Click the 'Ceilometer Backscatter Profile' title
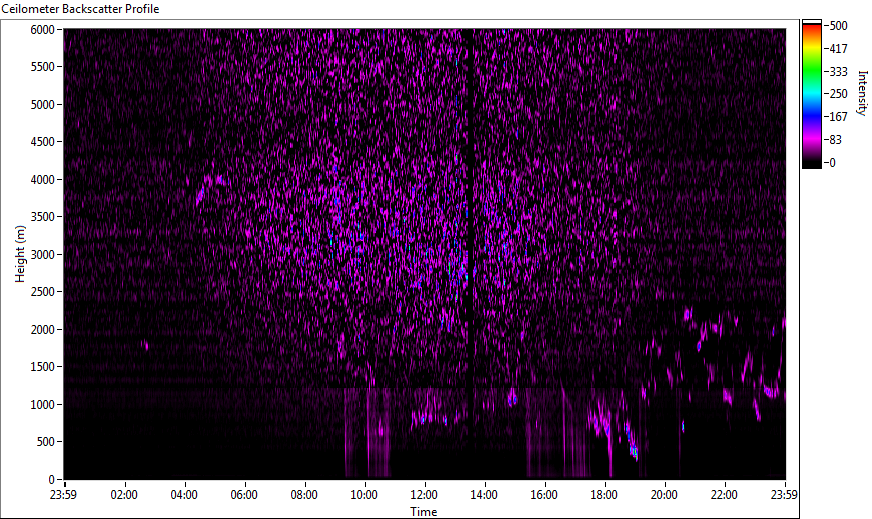The height and width of the screenshot is (519, 872). tap(80, 9)
